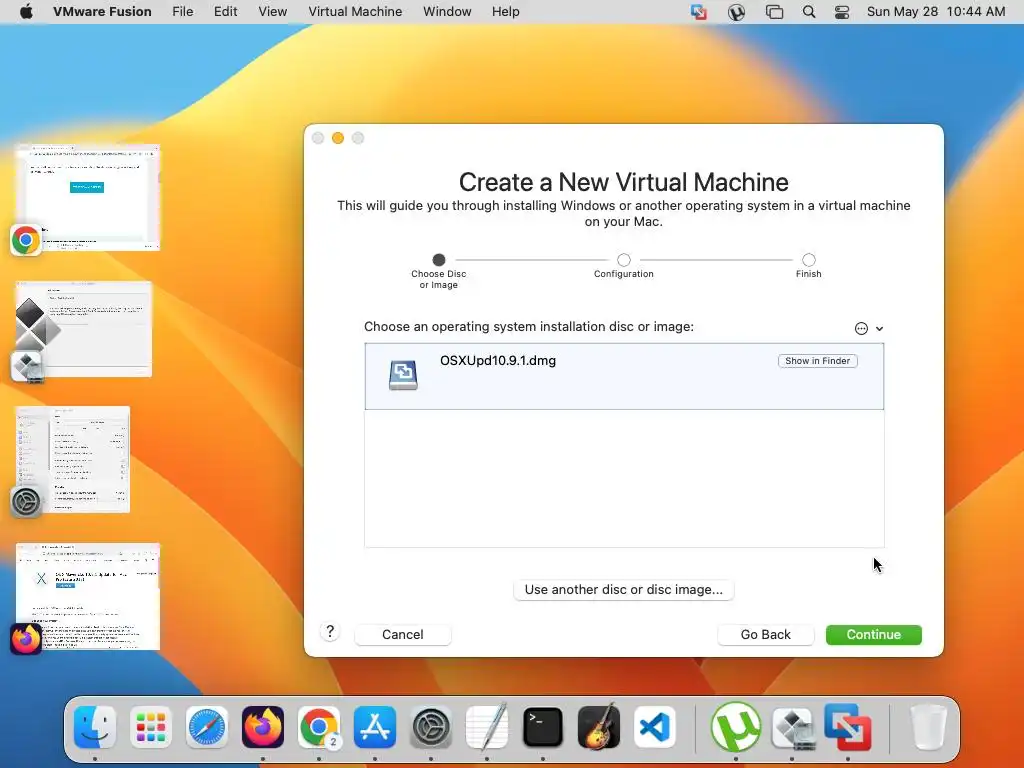The width and height of the screenshot is (1024, 768).
Task: Switch to System Settings window thumbnail
Action: [x=72, y=459]
